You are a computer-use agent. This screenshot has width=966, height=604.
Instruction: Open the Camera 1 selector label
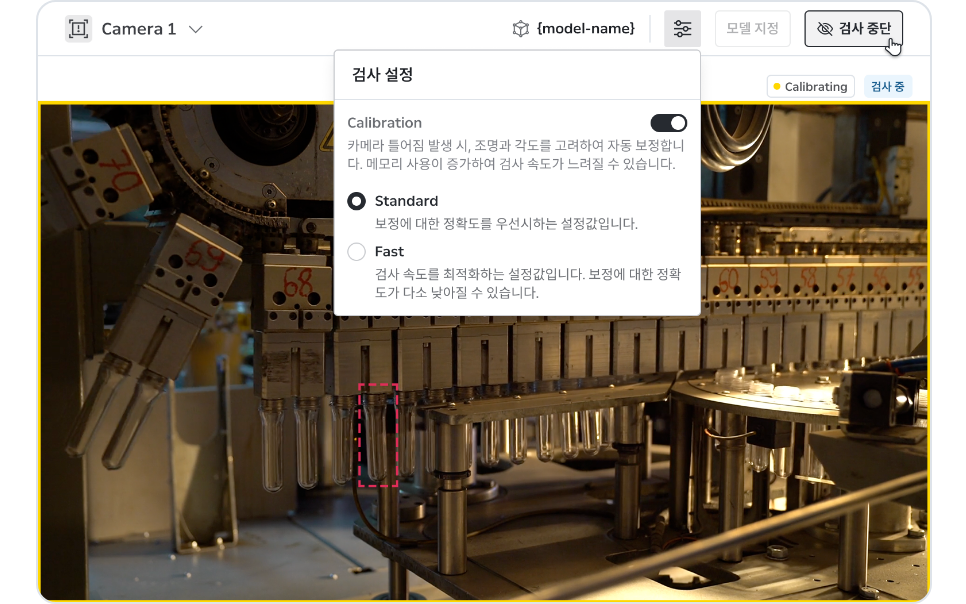point(139,29)
